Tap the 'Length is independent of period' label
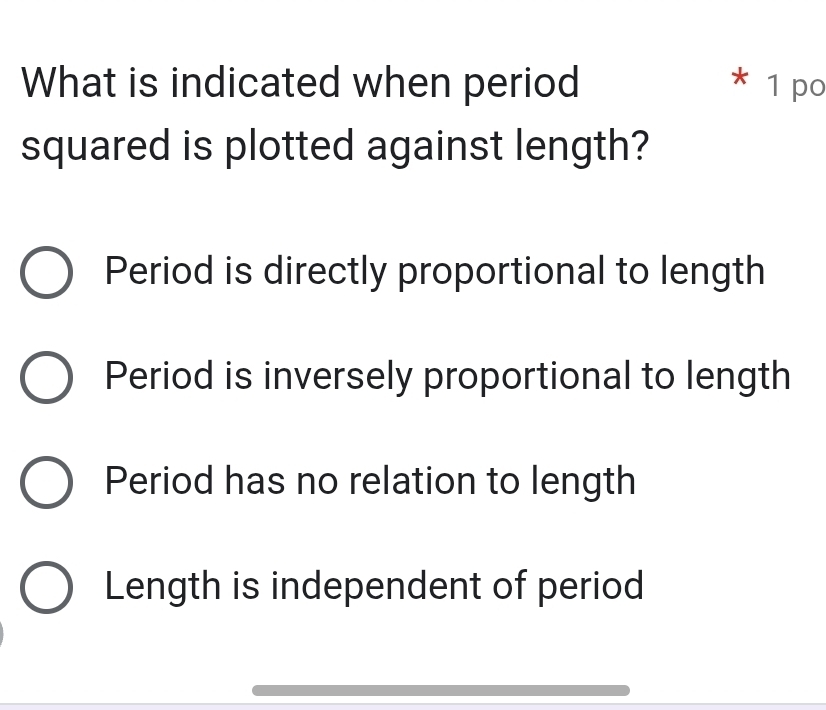This screenshot has width=826, height=710. click(x=374, y=586)
